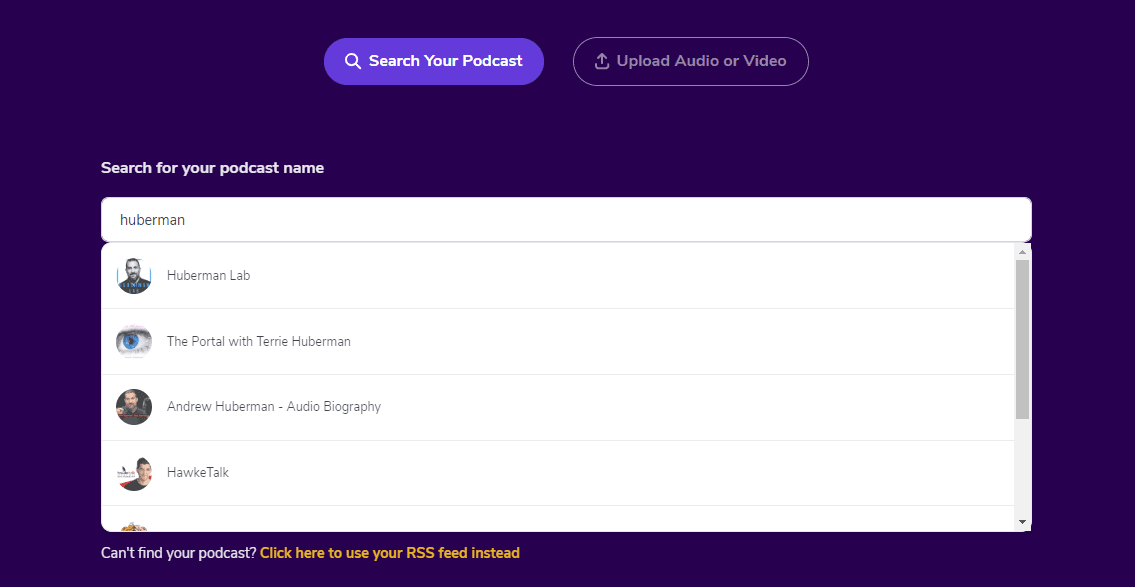
Task: Click the Huberman Lab cover artwork
Action: point(134,274)
